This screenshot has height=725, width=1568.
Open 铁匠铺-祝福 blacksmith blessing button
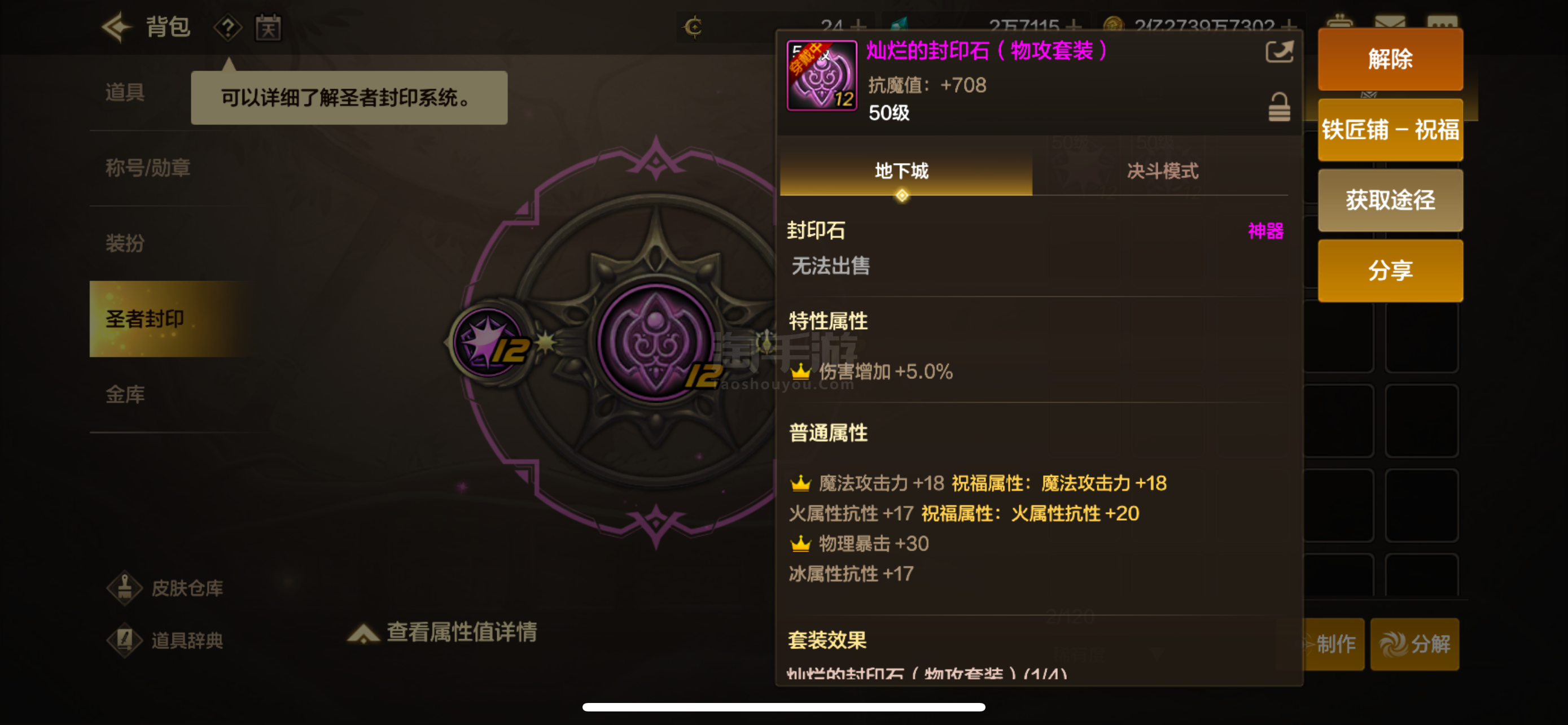click(x=1390, y=130)
